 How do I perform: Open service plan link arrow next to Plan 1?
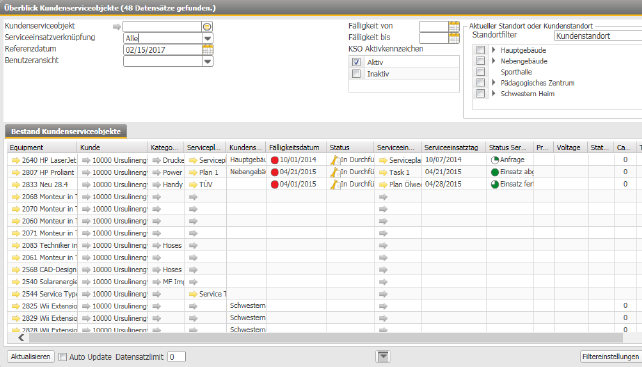click(193, 172)
